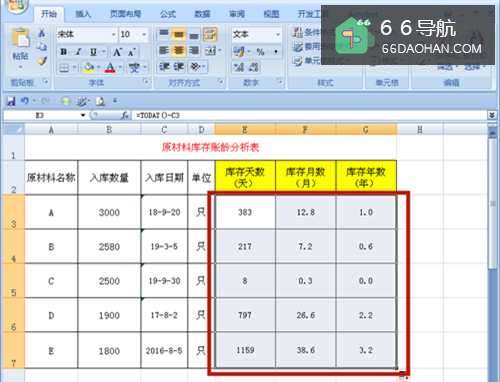
Task: Click the Percent style icon
Action: 260,51
